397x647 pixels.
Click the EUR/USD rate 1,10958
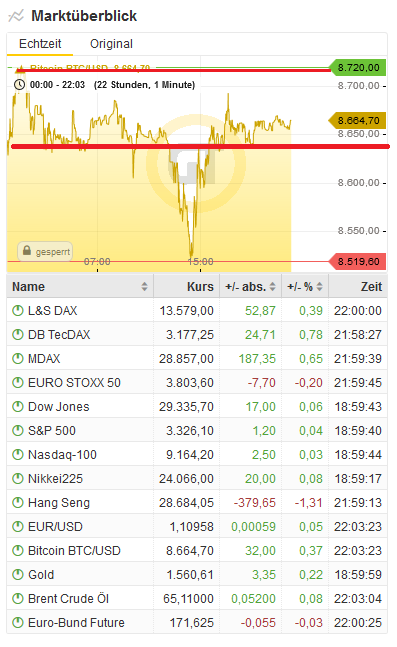[x=192, y=526]
